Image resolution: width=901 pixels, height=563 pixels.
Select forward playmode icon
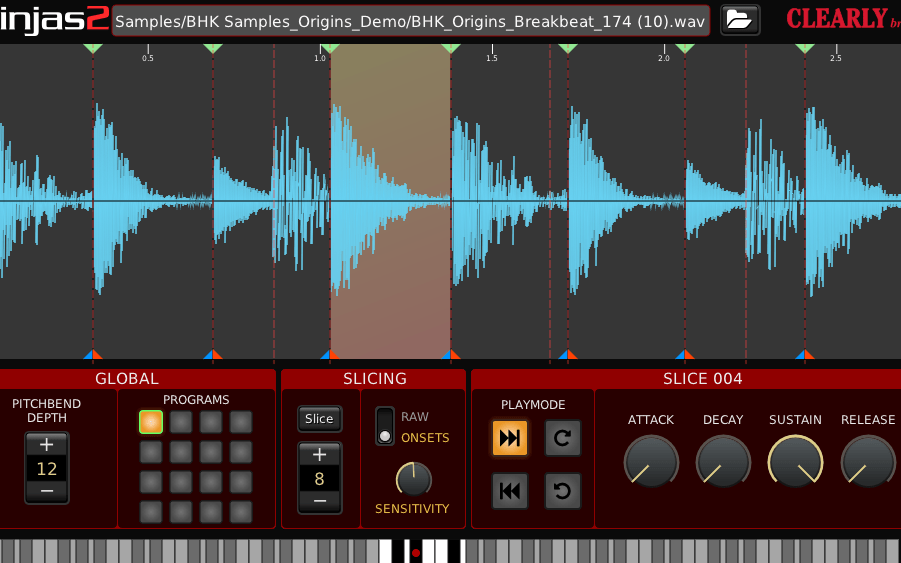(510, 438)
